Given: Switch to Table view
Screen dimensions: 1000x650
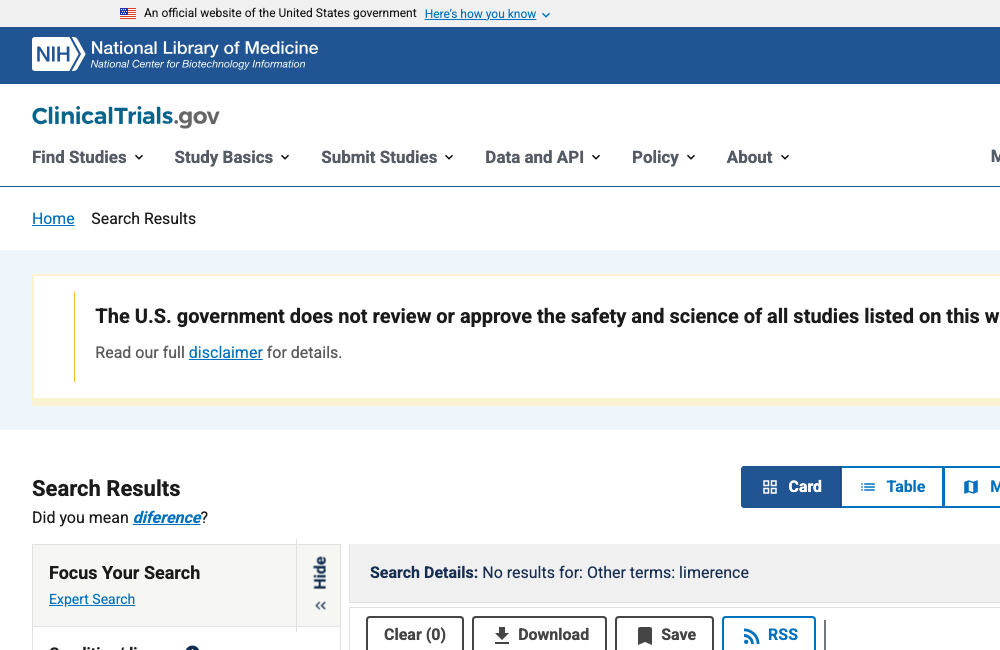Looking at the screenshot, I should pyautogui.click(x=892, y=487).
